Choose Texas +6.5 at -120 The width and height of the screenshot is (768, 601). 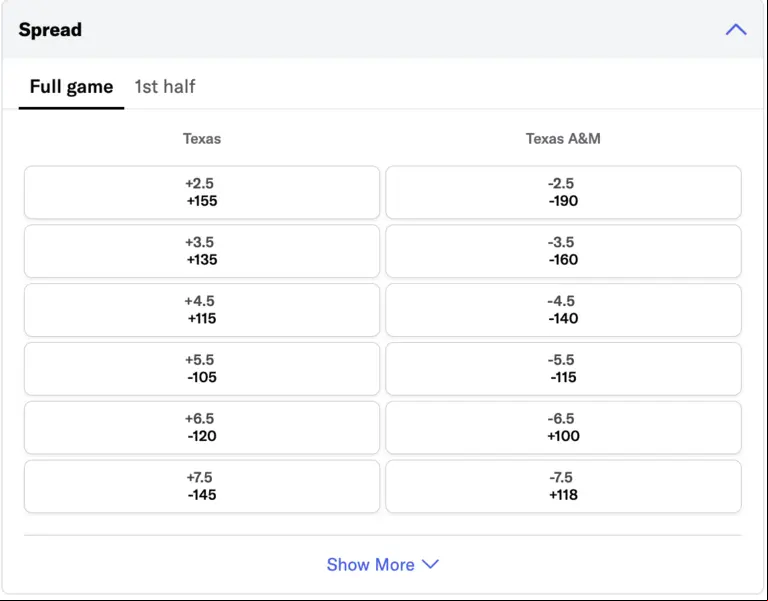[x=201, y=427]
